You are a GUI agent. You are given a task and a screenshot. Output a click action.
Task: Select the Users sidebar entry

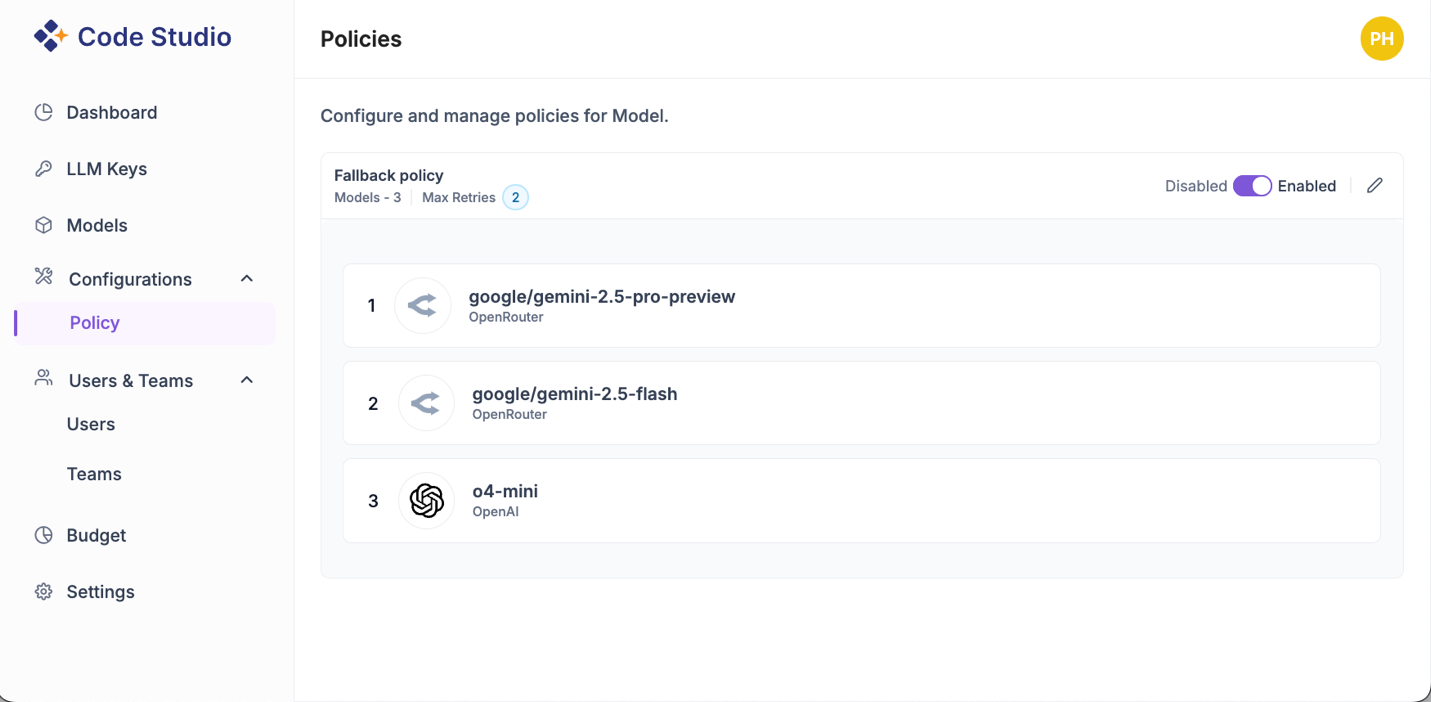[91, 424]
